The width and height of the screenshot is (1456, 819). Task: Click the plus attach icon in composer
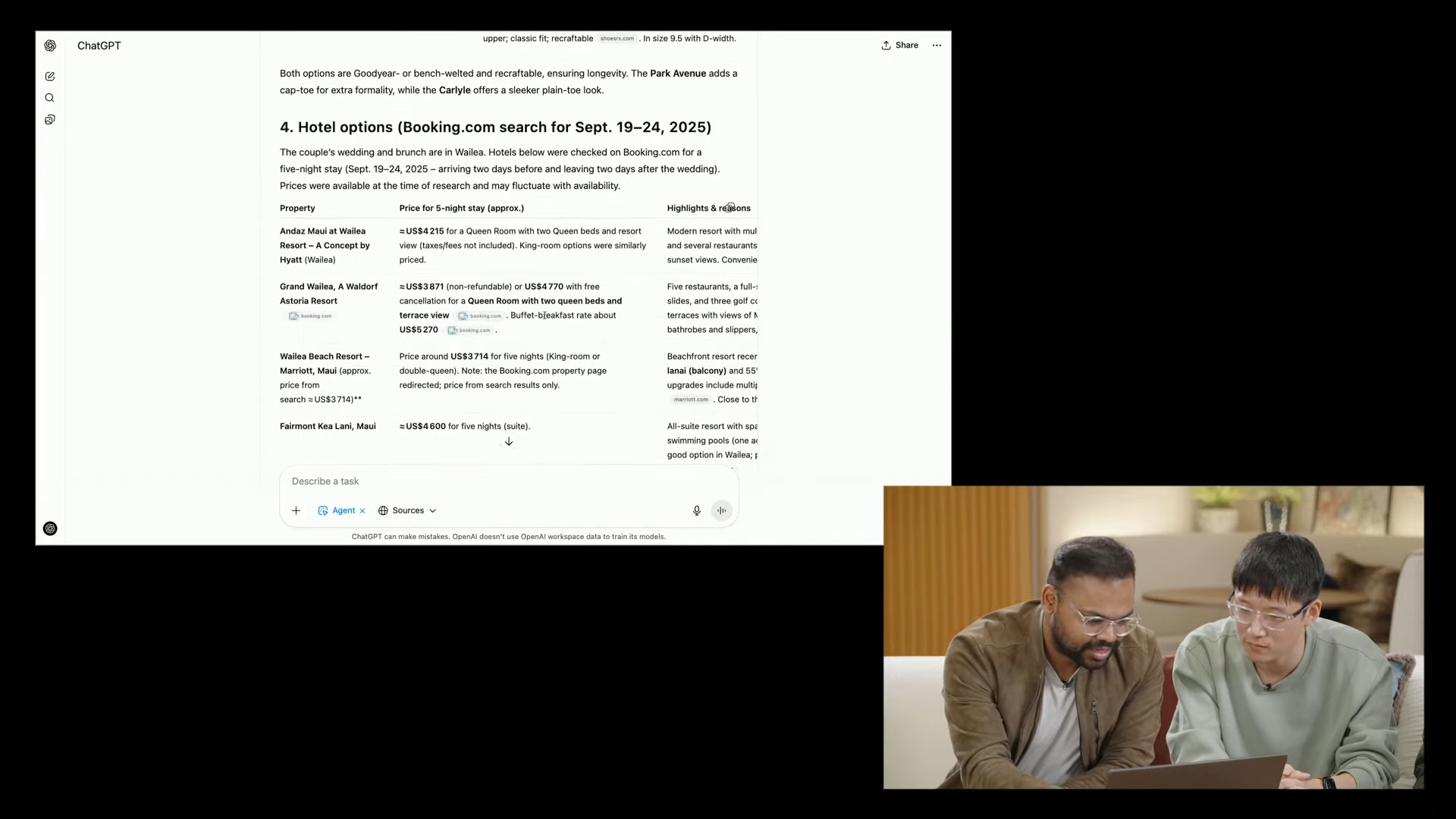pos(297,510)
